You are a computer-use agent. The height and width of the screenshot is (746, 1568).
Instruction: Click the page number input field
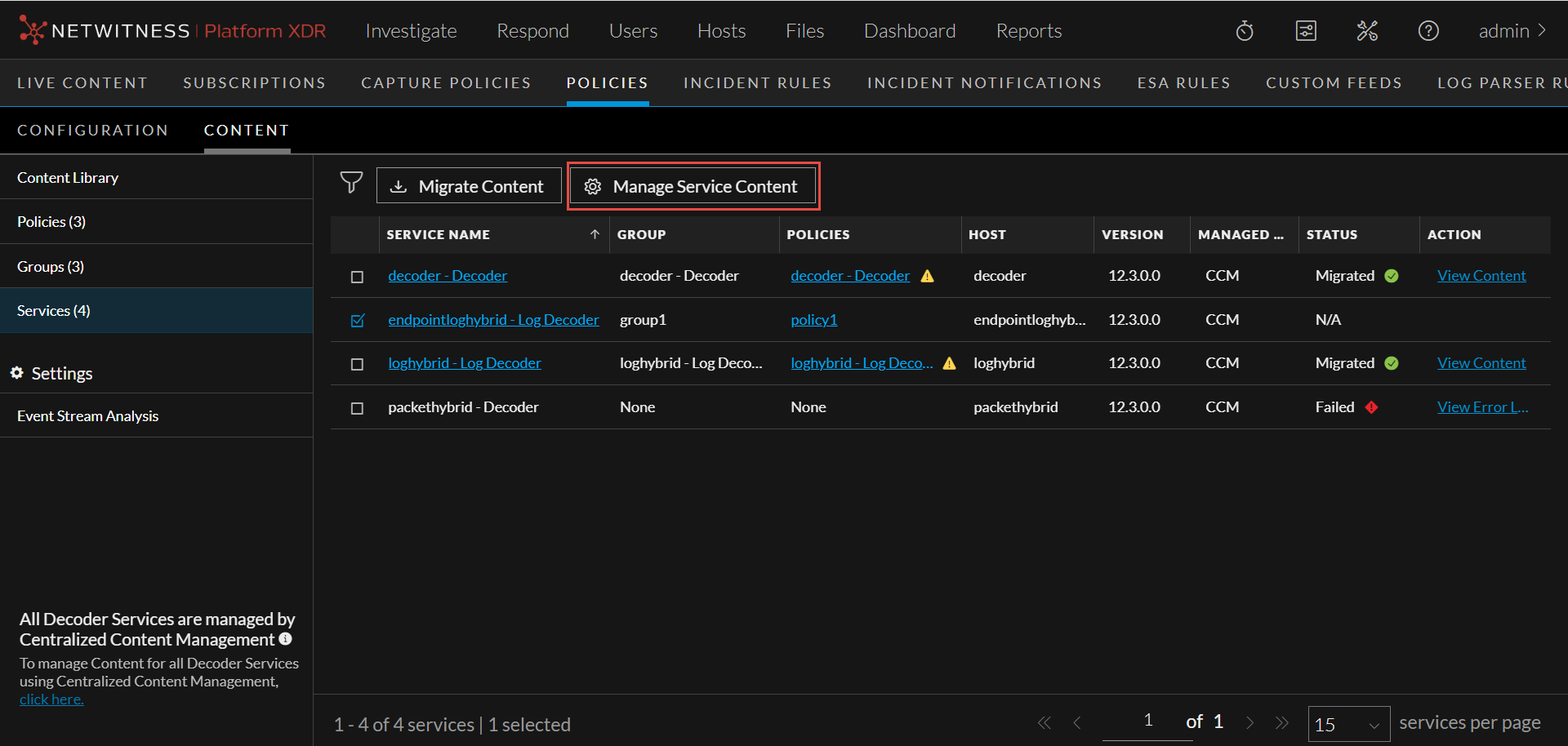[x=1147, y=722]
